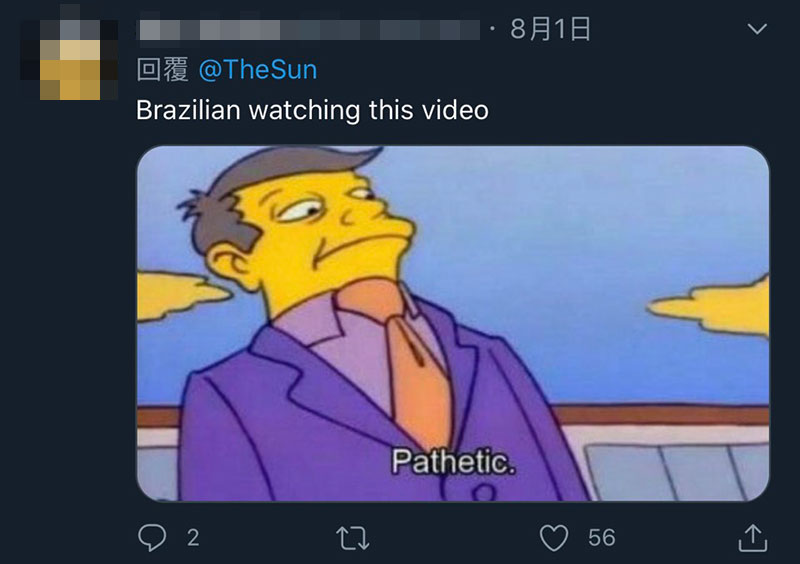Like the tweet with the heart icon

coord(554,538)
